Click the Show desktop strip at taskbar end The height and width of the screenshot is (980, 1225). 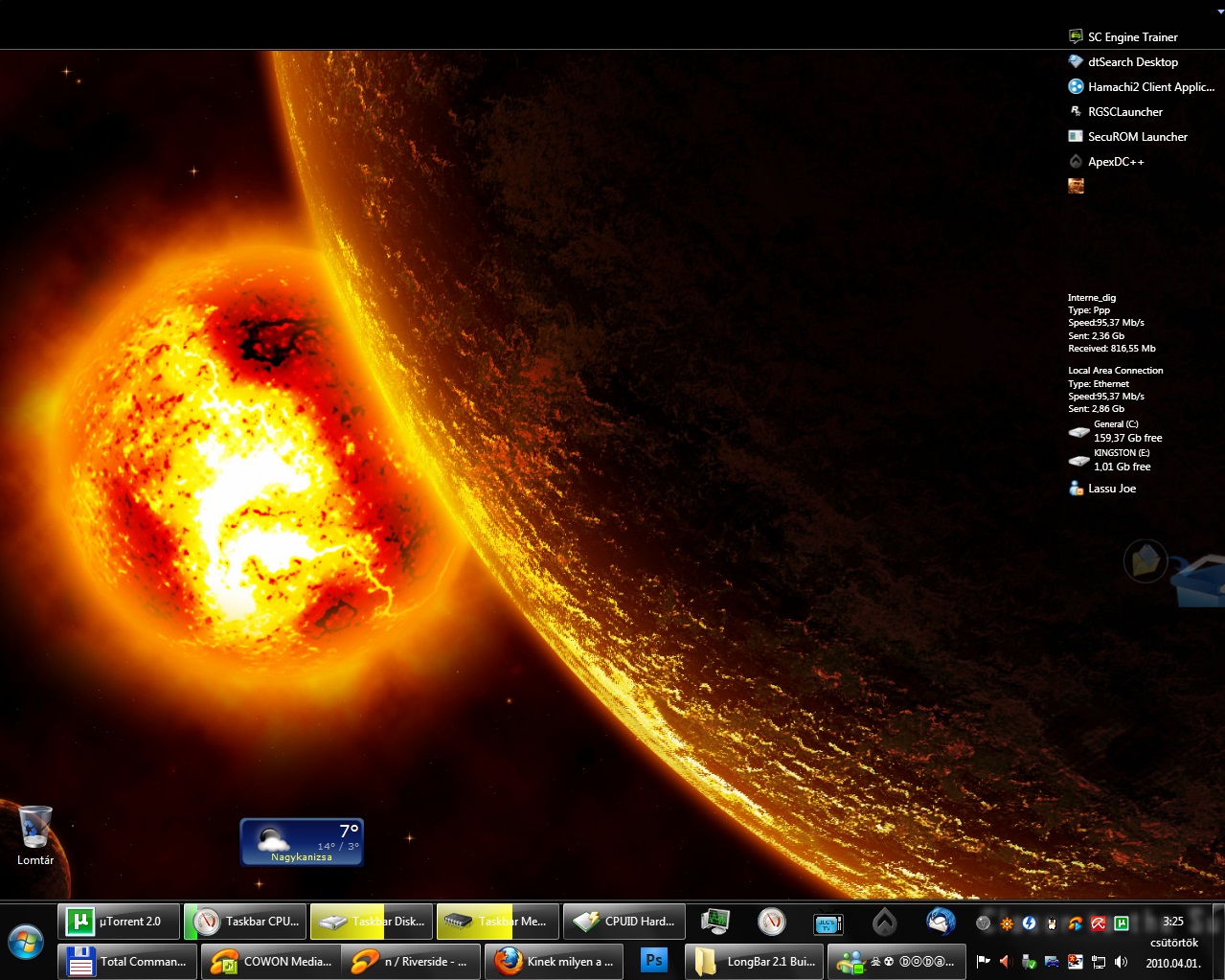click(x=1218, y=942)
